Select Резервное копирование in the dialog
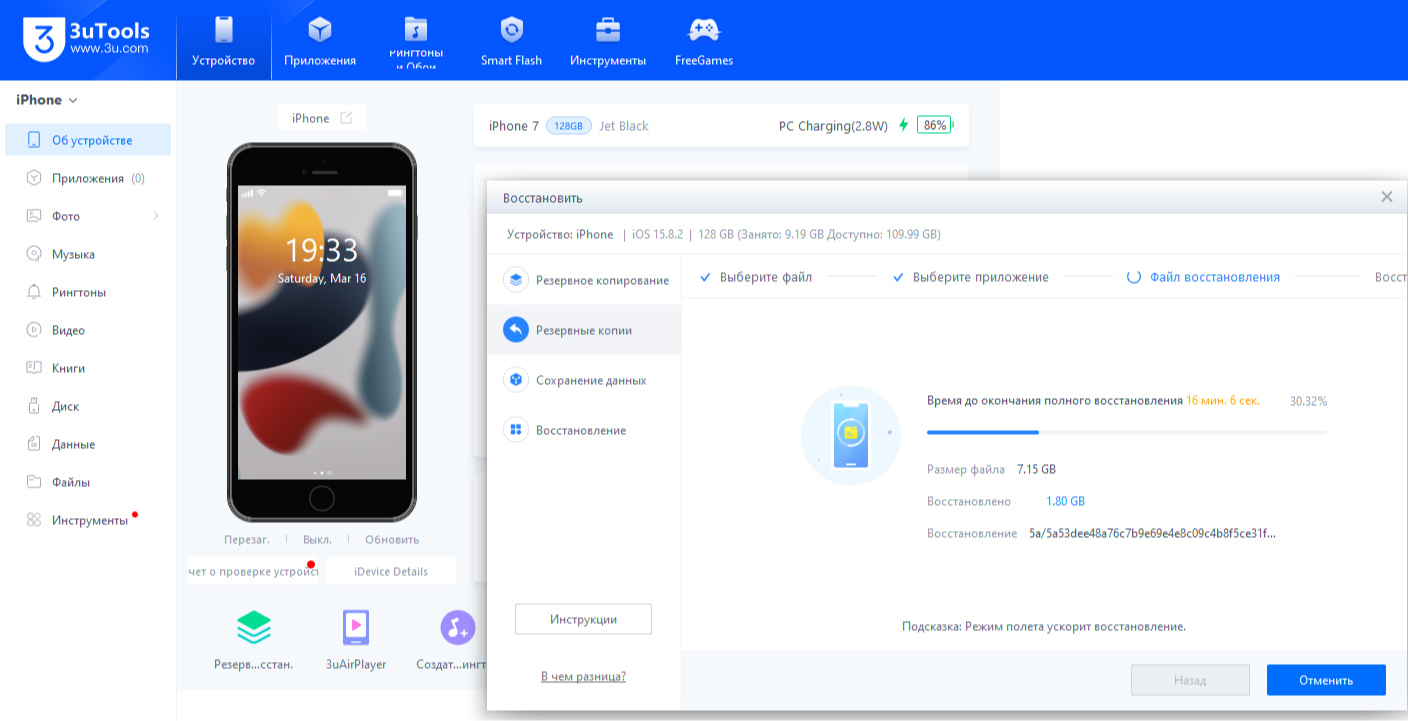 click(585, 280)
